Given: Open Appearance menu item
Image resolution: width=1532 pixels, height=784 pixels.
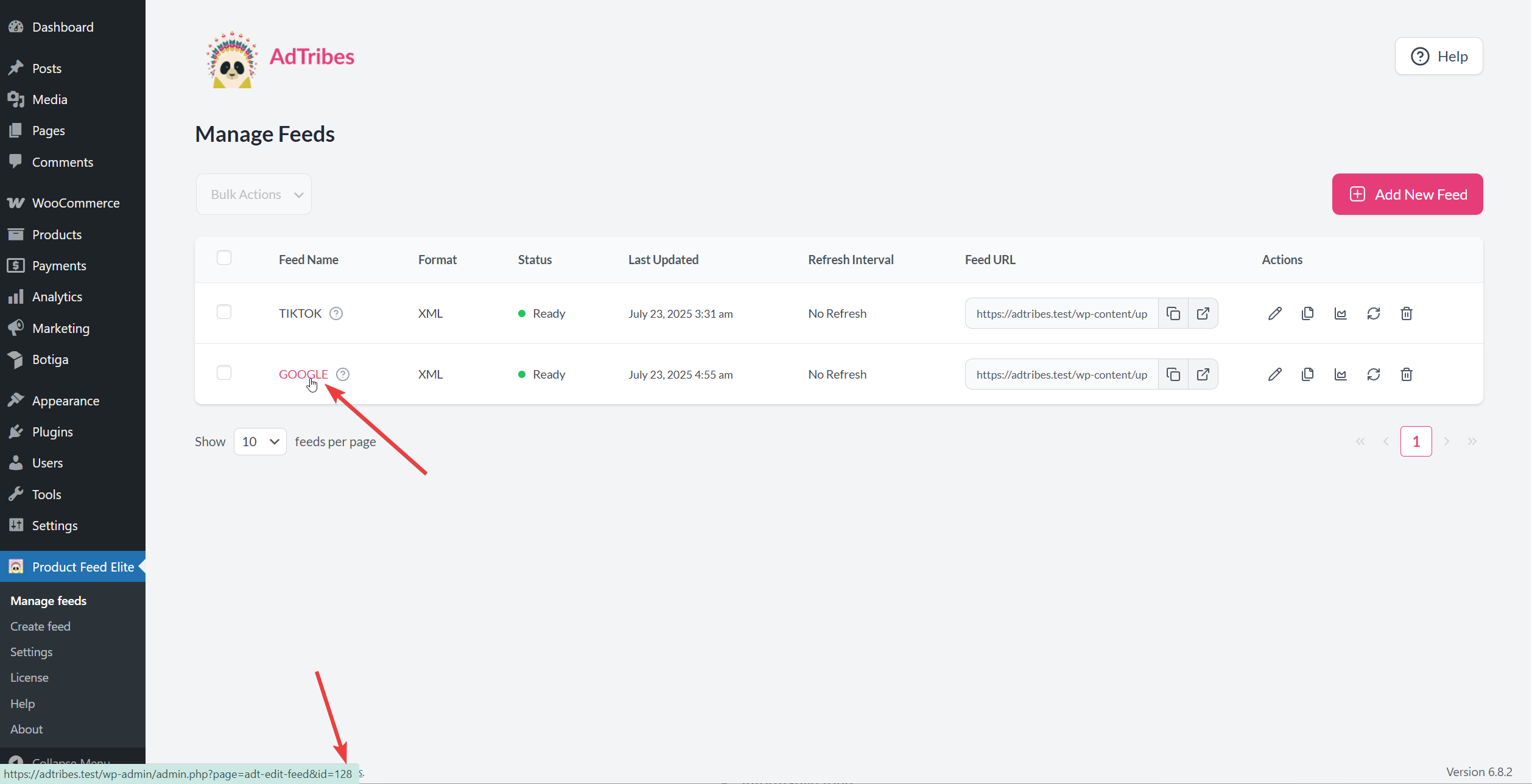Looking at the screenshot, I should pyautogui.click(x=72, y=401).
